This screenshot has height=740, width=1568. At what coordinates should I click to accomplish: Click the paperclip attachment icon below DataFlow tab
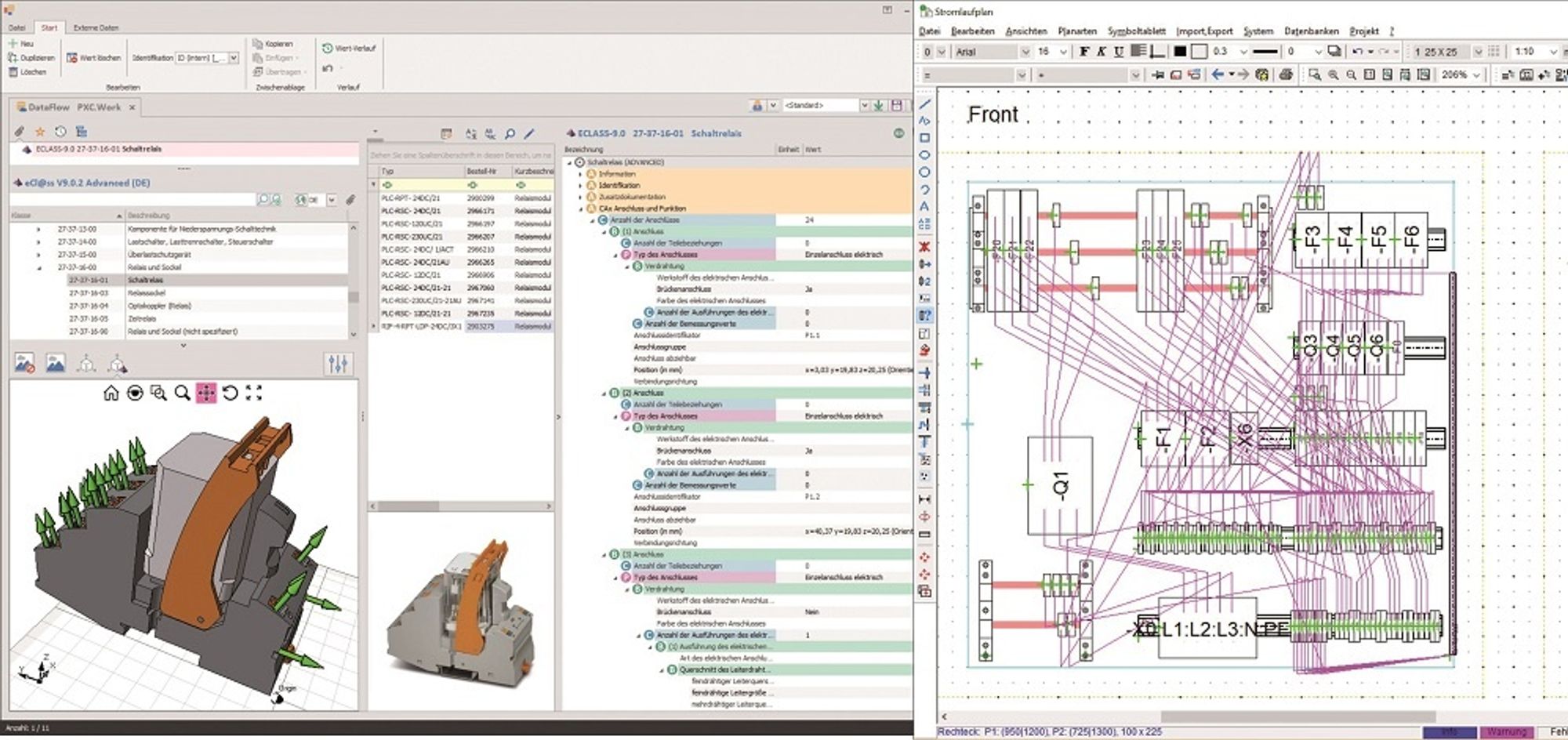coord(20,132)
